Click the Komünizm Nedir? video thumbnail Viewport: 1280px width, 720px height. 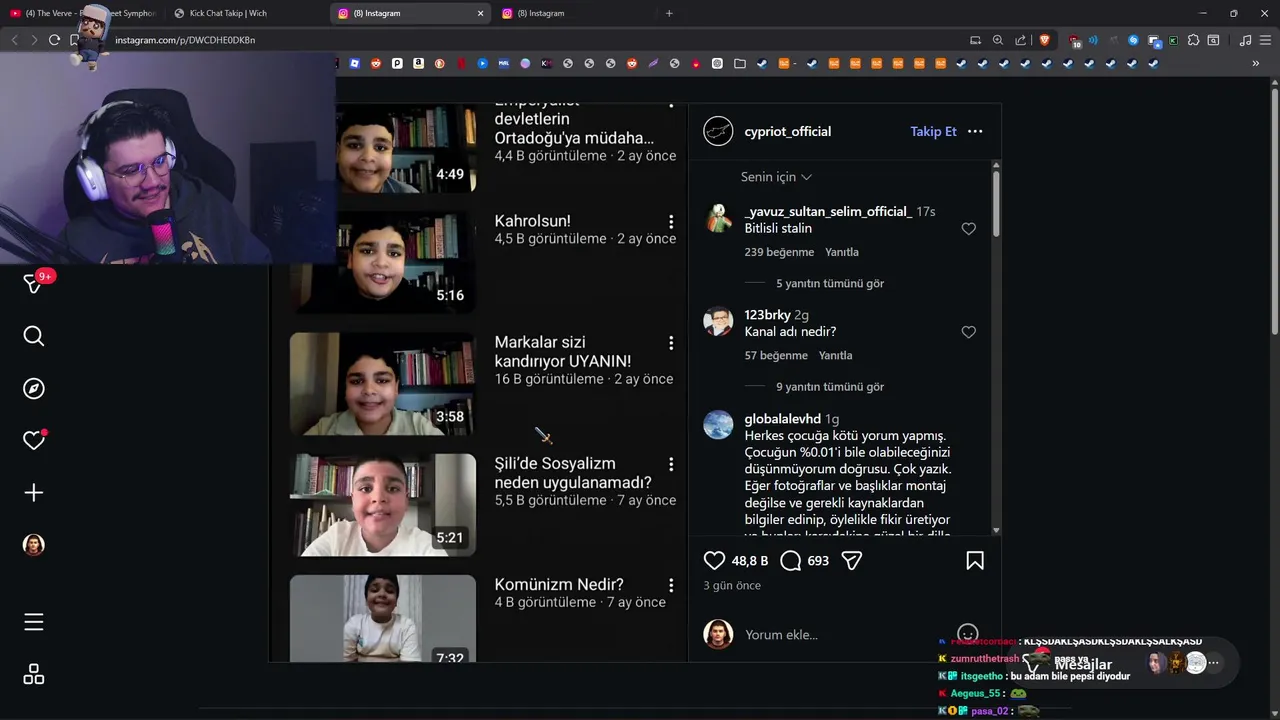383,619
